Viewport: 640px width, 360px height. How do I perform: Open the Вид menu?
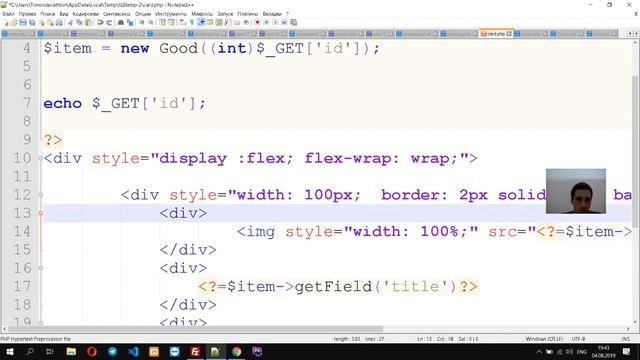tap(64, 14)
